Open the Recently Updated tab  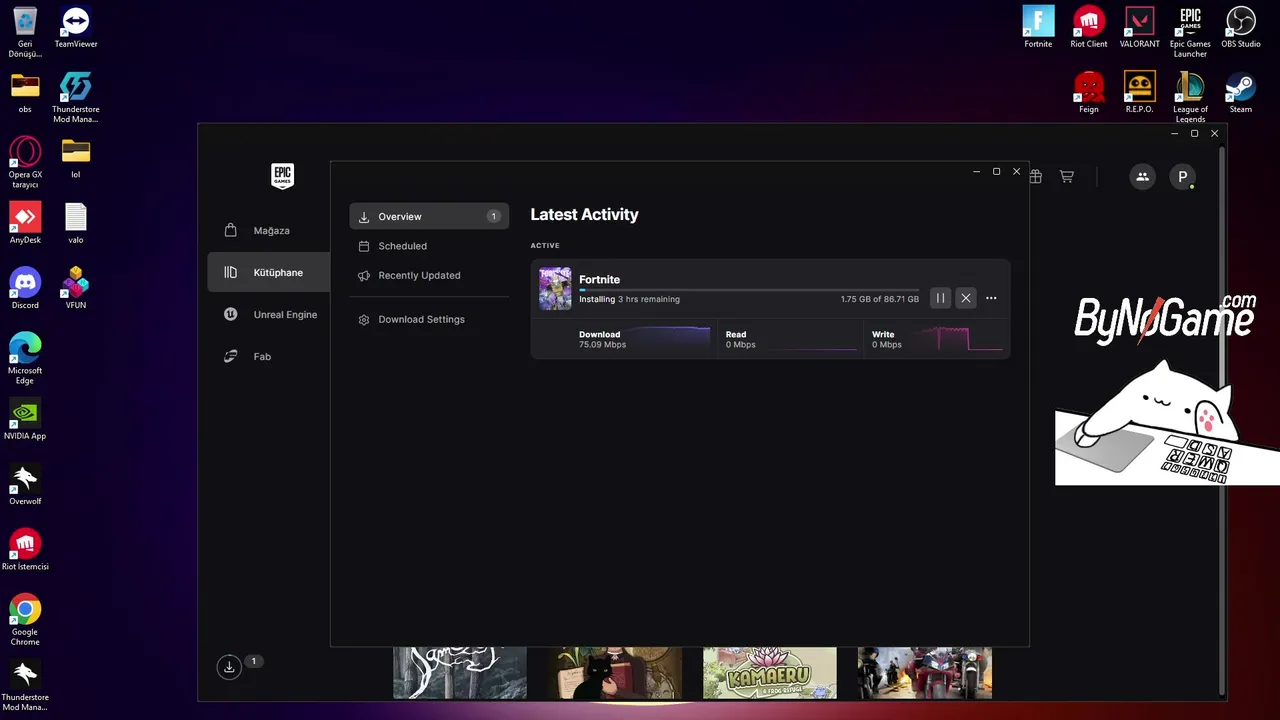(429, 275)
